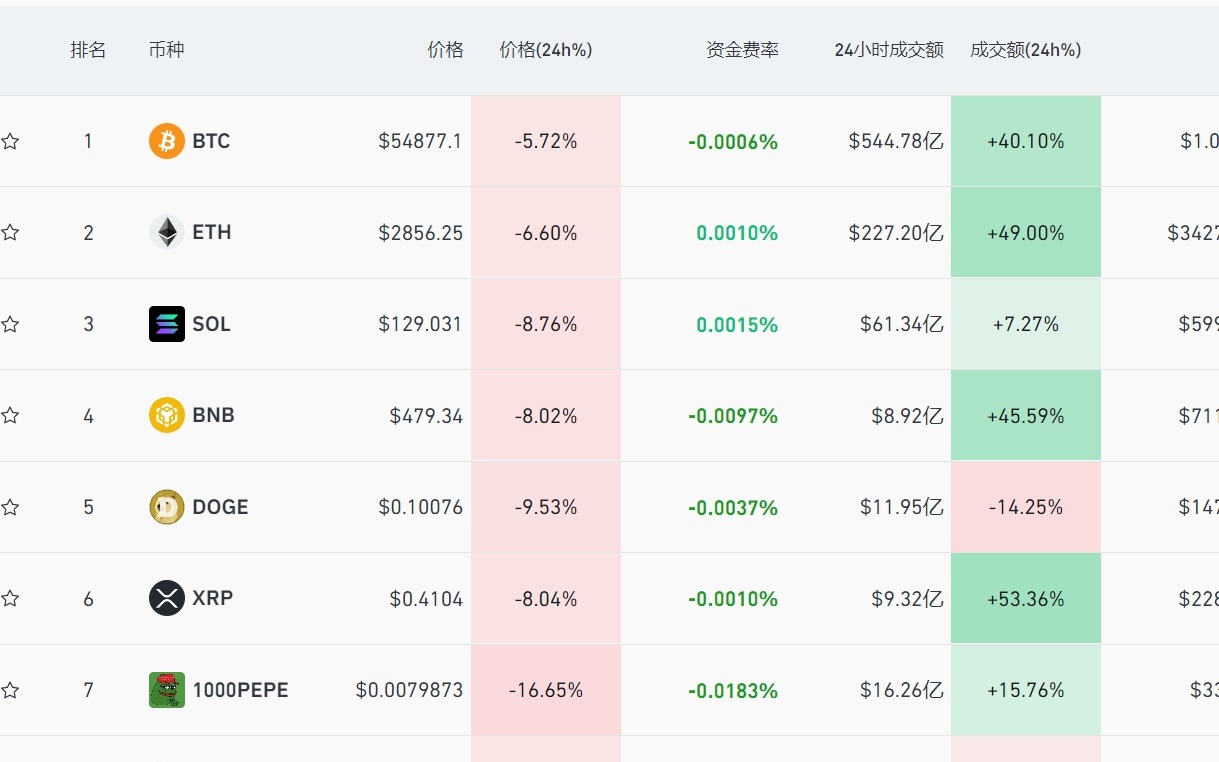Click SOL price $129.031
Screen dimensions: 1219x762
[420, 324]
